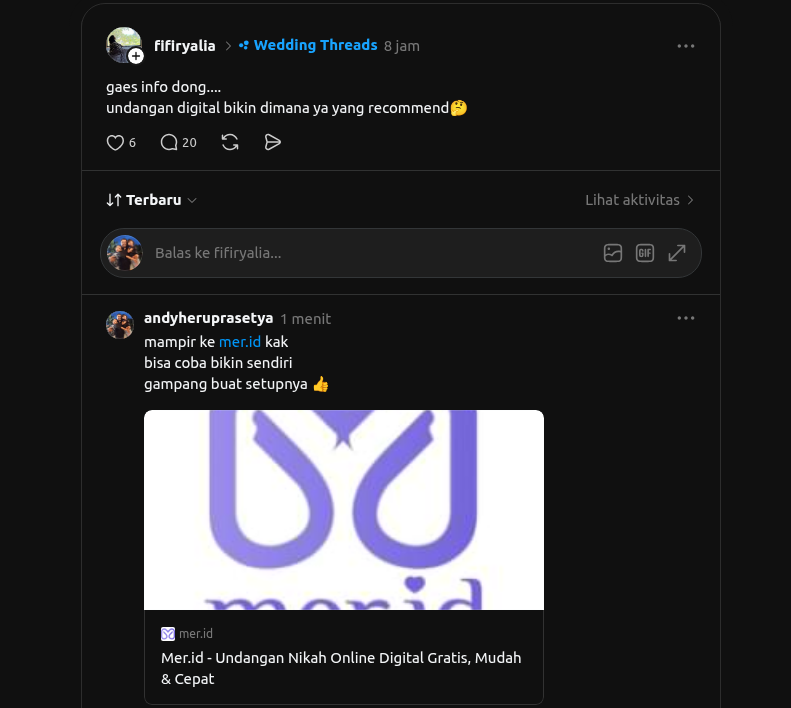Image resolution: width=791 pixels, height=708 pixels.
Task: Attach an image to the reply
Action: [x=612, y=253]
